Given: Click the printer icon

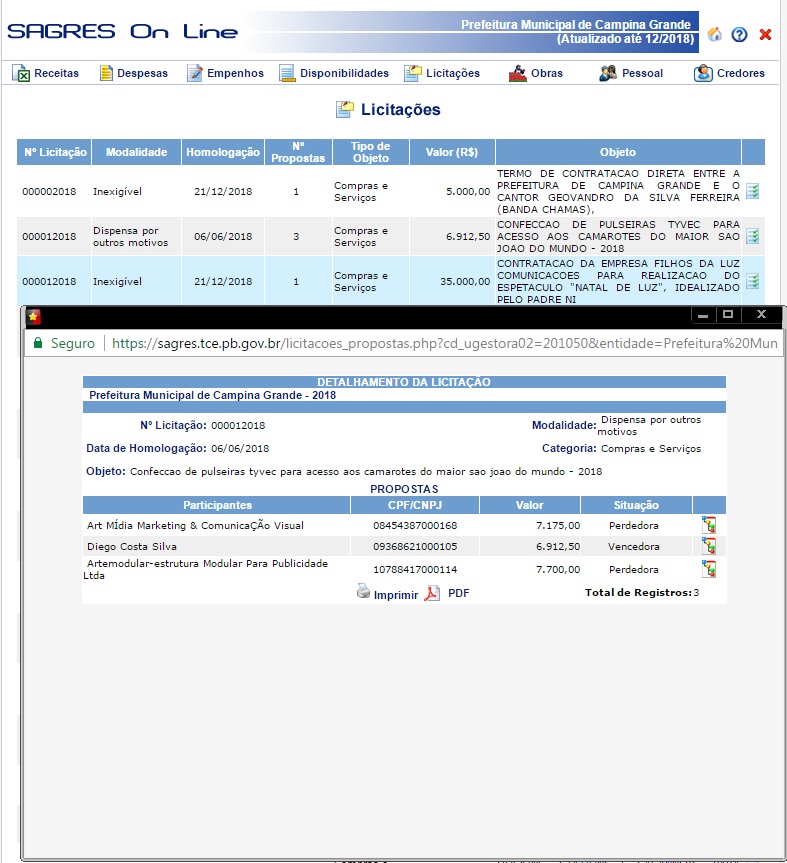Looking at the screenshot, I should (x=363, y=591).
